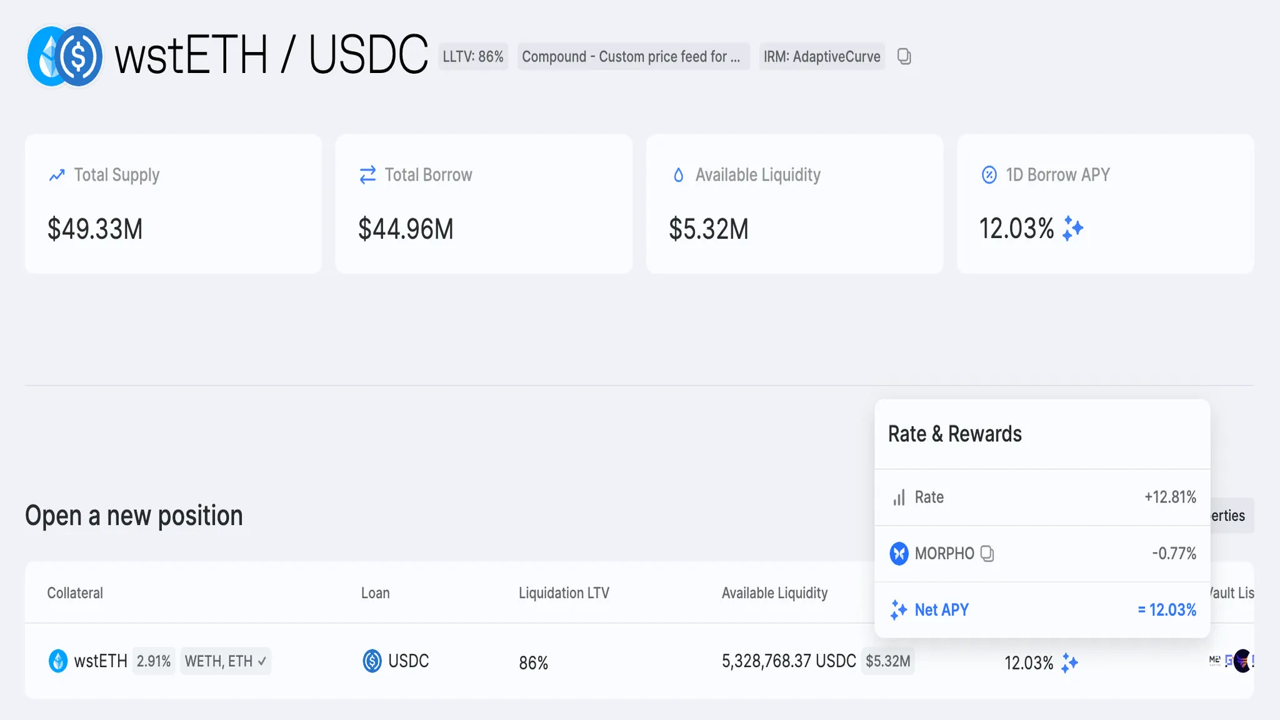Click the Net APY sparkle icon
The width and height of the screenshot is (1280, 720).
click(899, 610)
